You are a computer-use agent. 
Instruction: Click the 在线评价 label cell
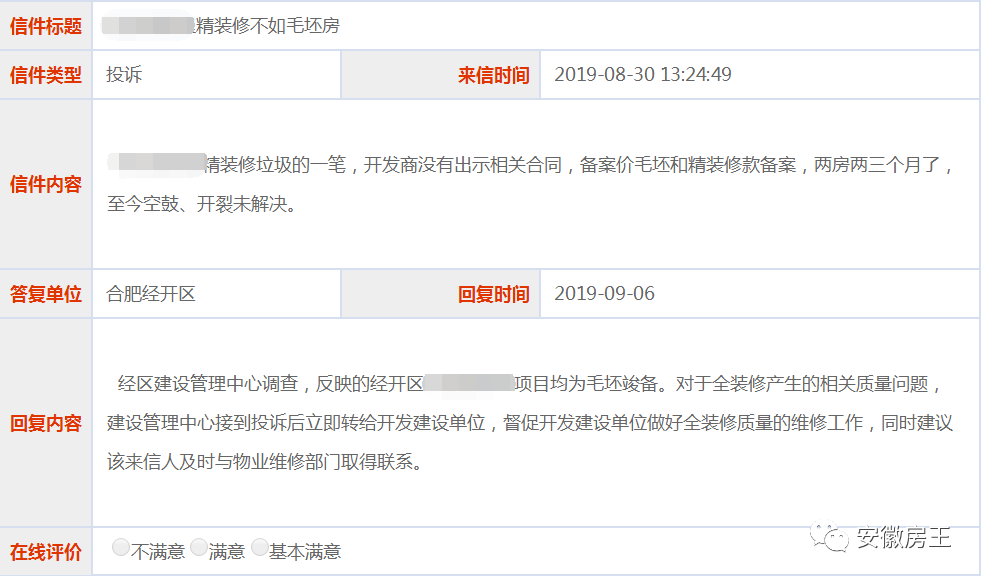point(46,552)
